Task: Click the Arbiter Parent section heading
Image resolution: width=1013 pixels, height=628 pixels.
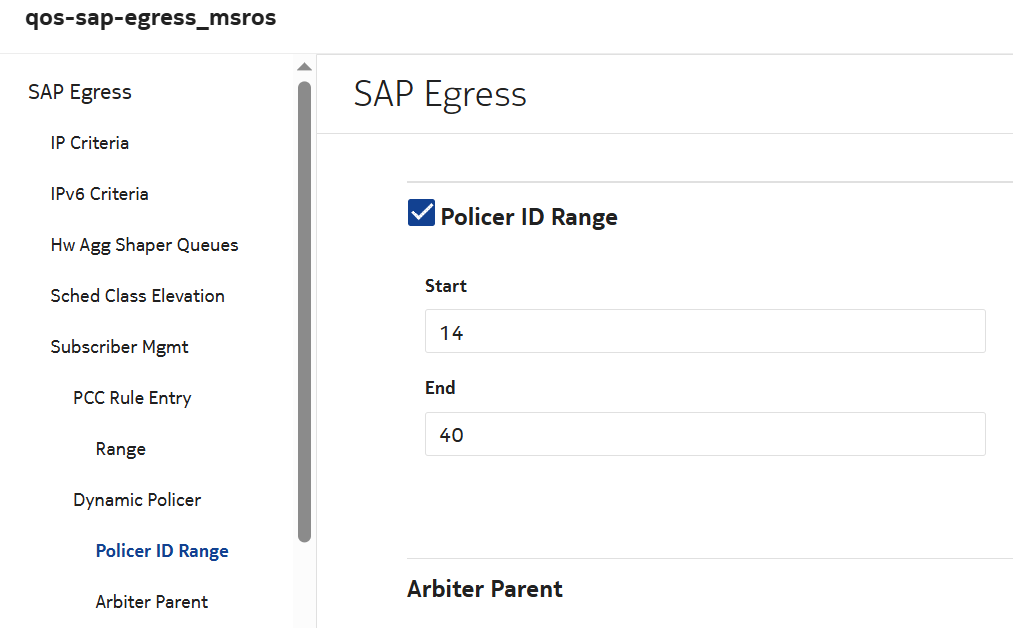Action: click(x=485, y=589)
